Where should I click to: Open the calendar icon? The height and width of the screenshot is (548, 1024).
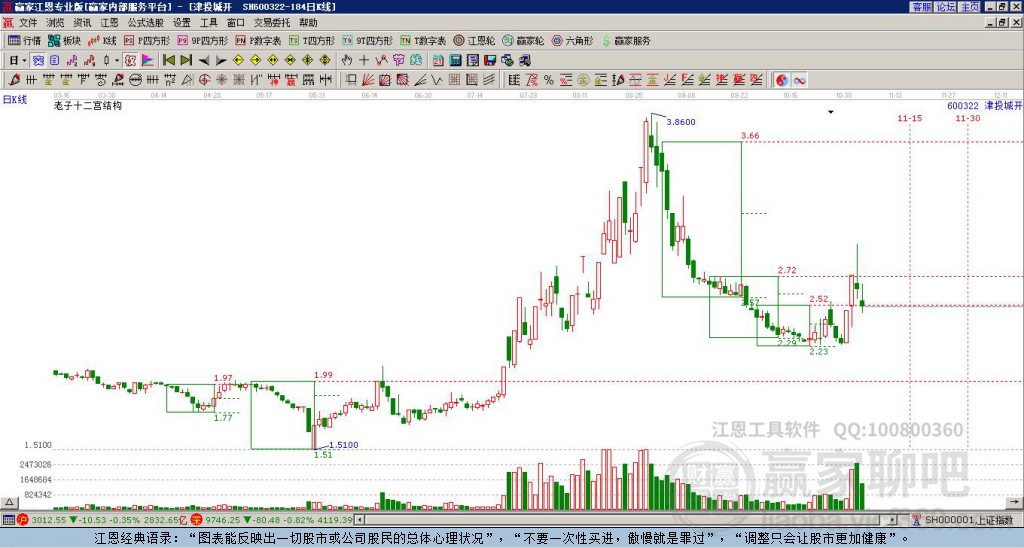pyautogui.click(x=438, y=60)
